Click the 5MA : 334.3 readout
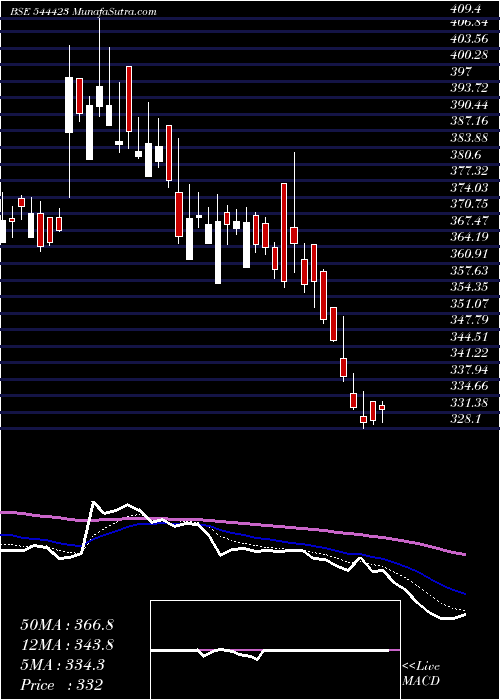500x700 pixels. point(62,665)
